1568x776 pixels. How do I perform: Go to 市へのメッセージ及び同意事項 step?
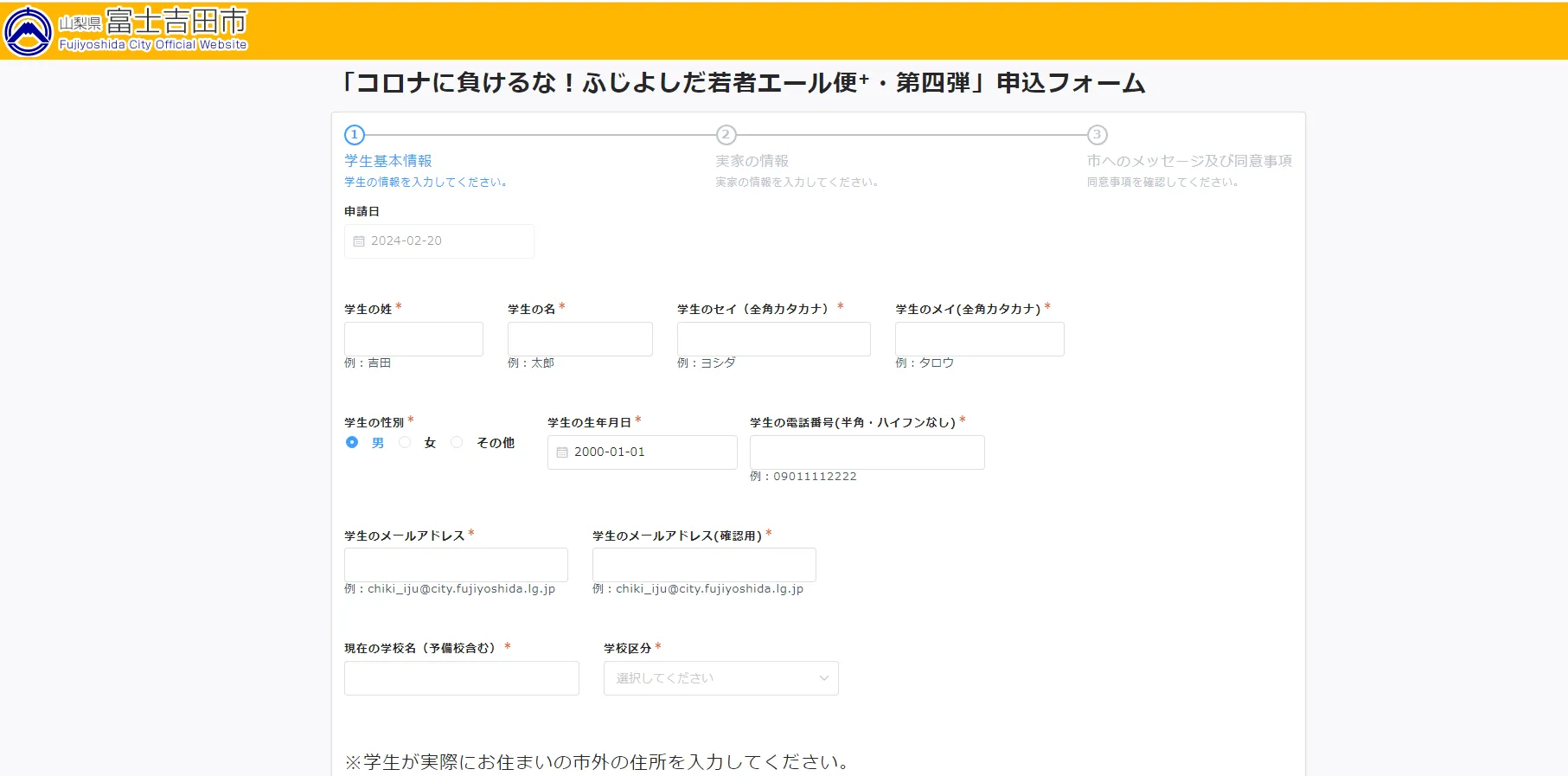click(x=1189, y=161)
